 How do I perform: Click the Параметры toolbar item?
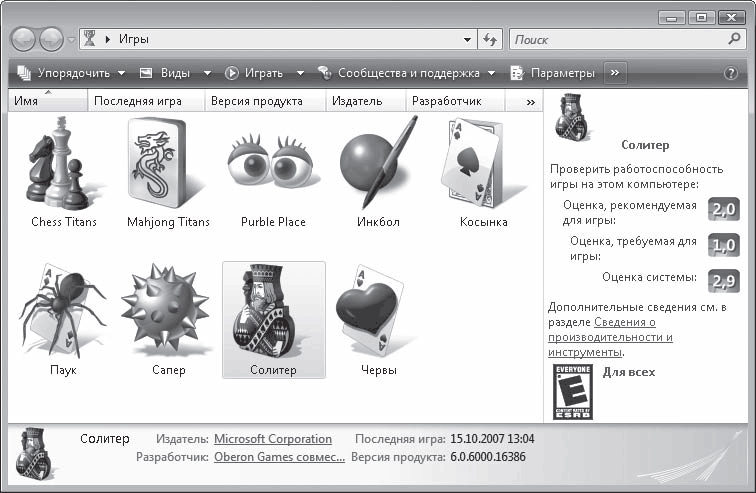552,73
